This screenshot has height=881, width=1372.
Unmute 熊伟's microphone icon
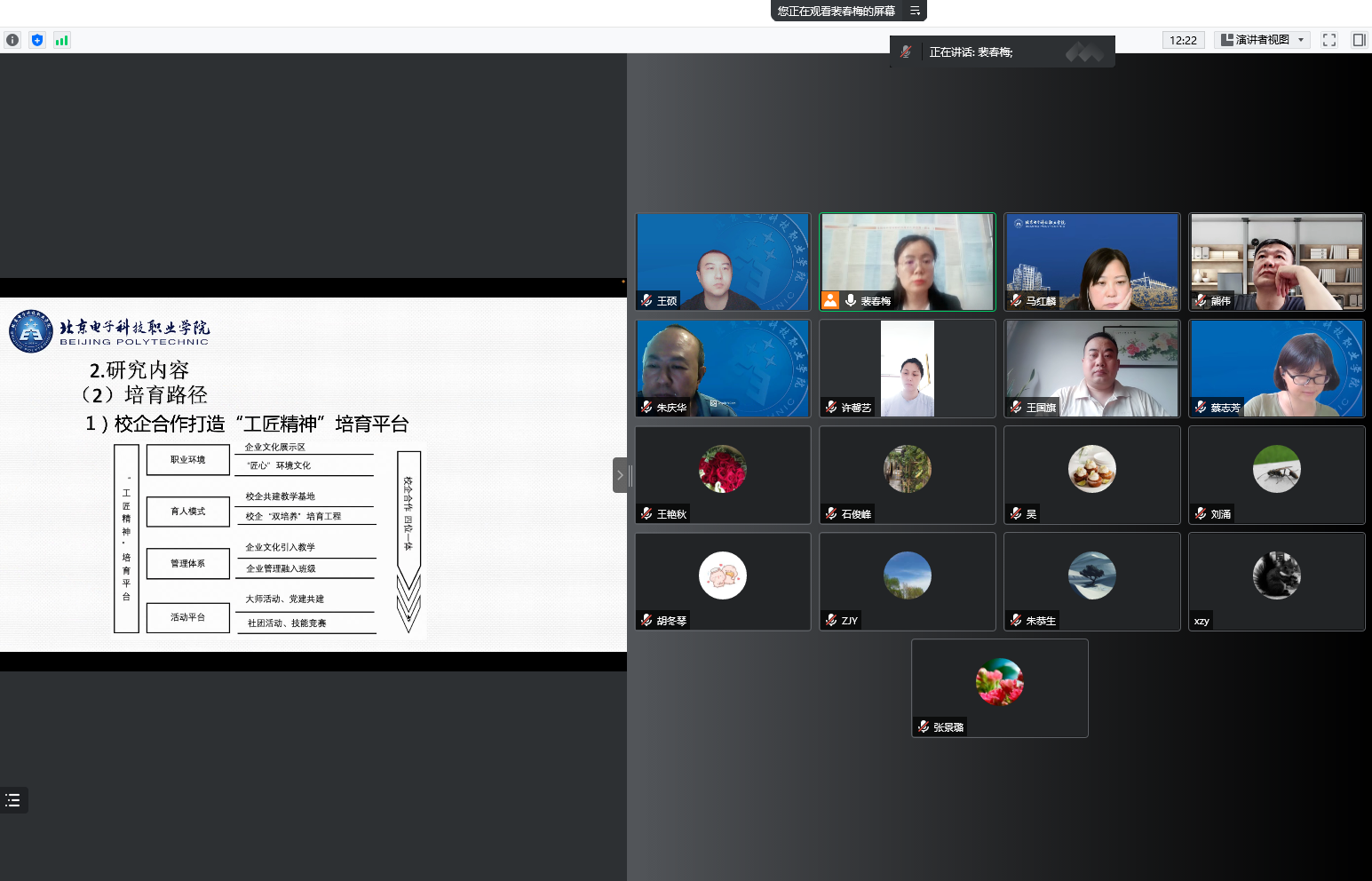point(1201,301)
